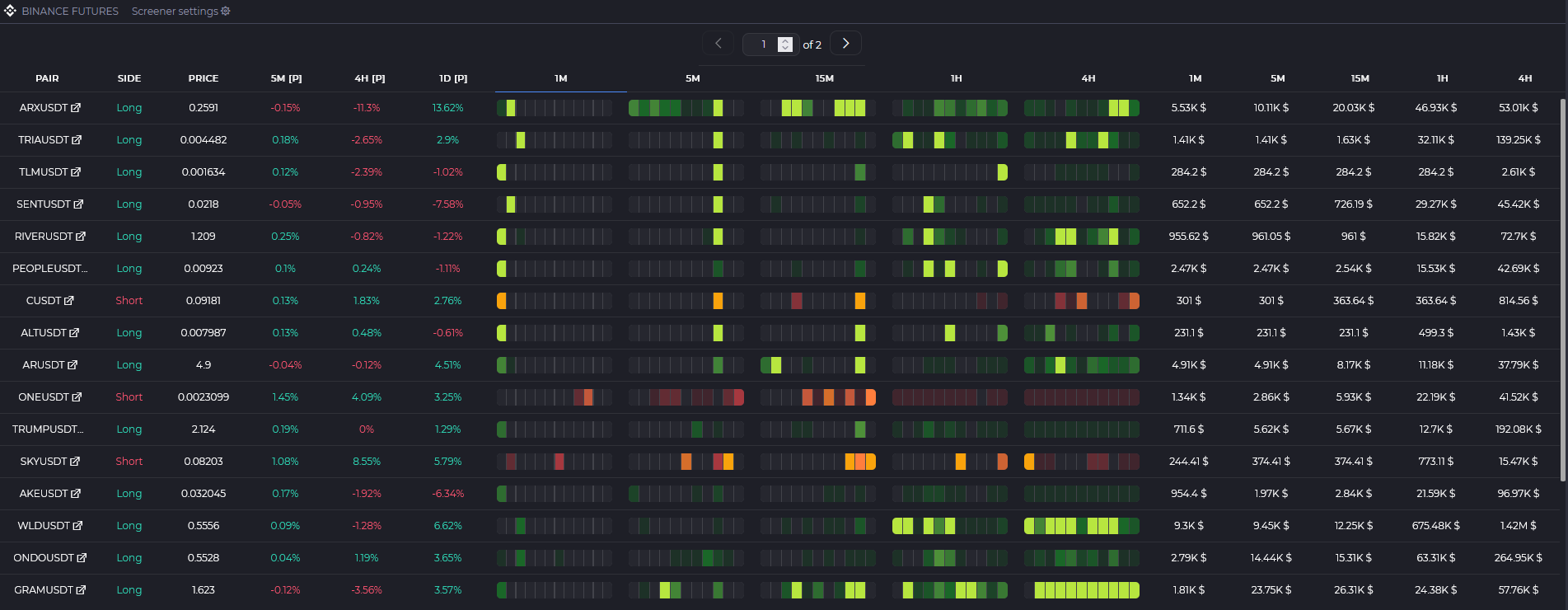1568x610 pixels.
Task: Open ARXUSDT external link icon
Action: click(76, 108)
